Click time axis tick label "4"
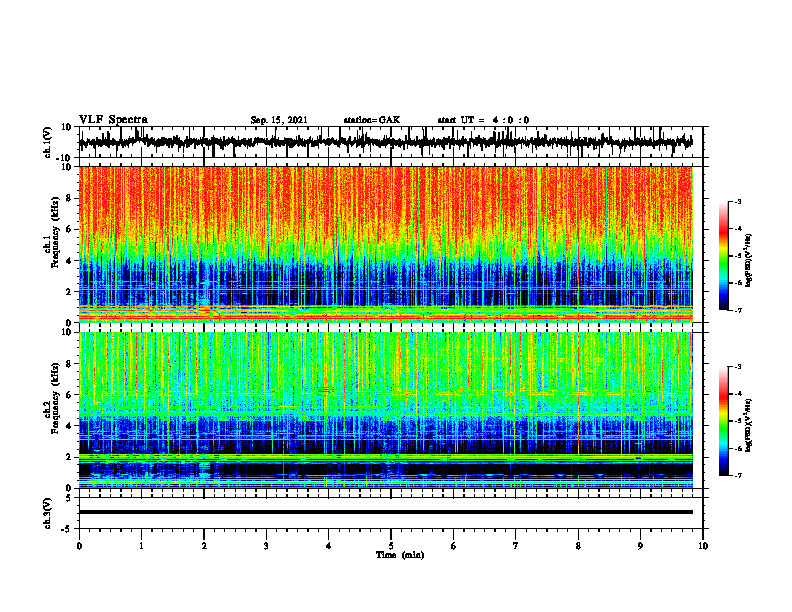The width and height of the screenshot is (792, 612). (x=329, y=546)
